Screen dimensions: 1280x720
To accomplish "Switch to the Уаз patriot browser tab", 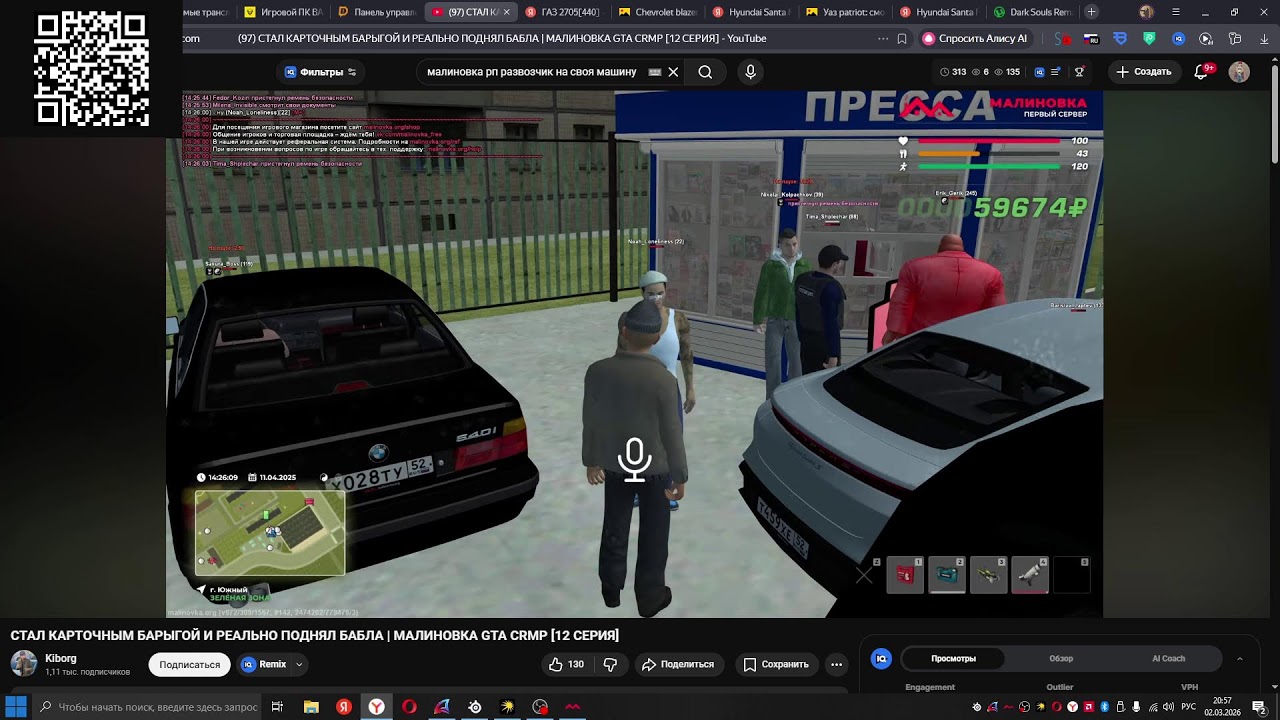I will point(846,12).
